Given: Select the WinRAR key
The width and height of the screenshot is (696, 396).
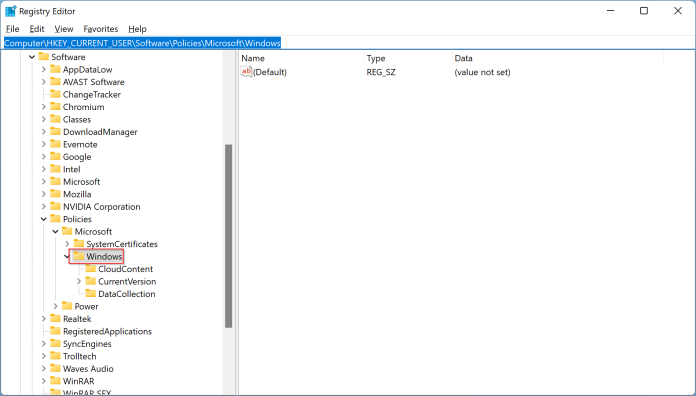Looking at the screenshot, I should pos(79,381).
